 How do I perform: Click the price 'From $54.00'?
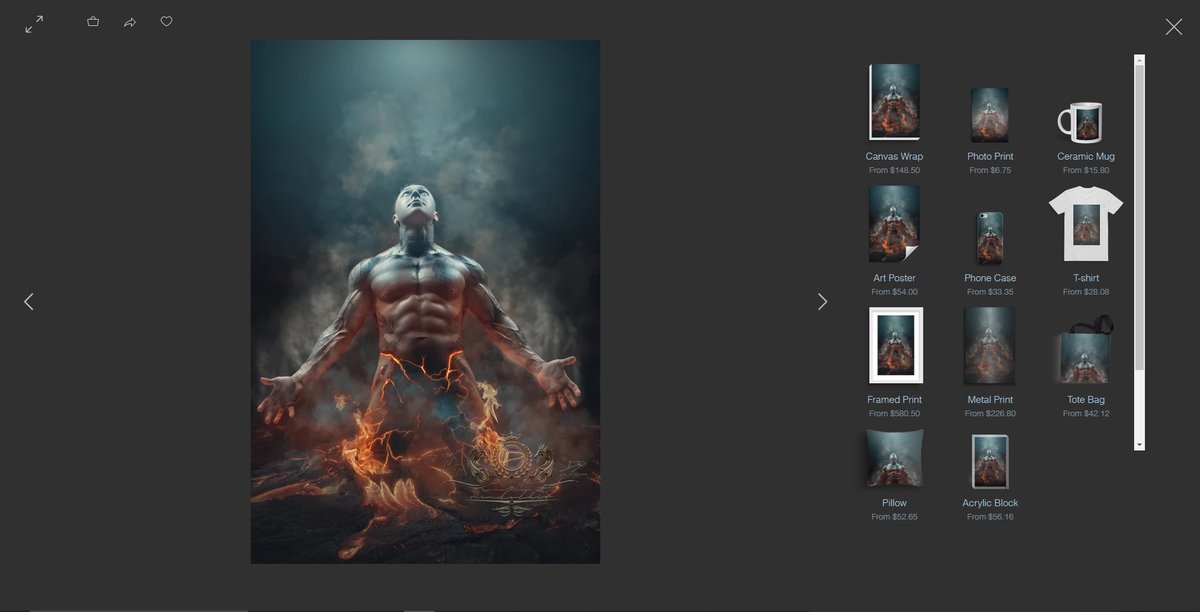point(895,292)
